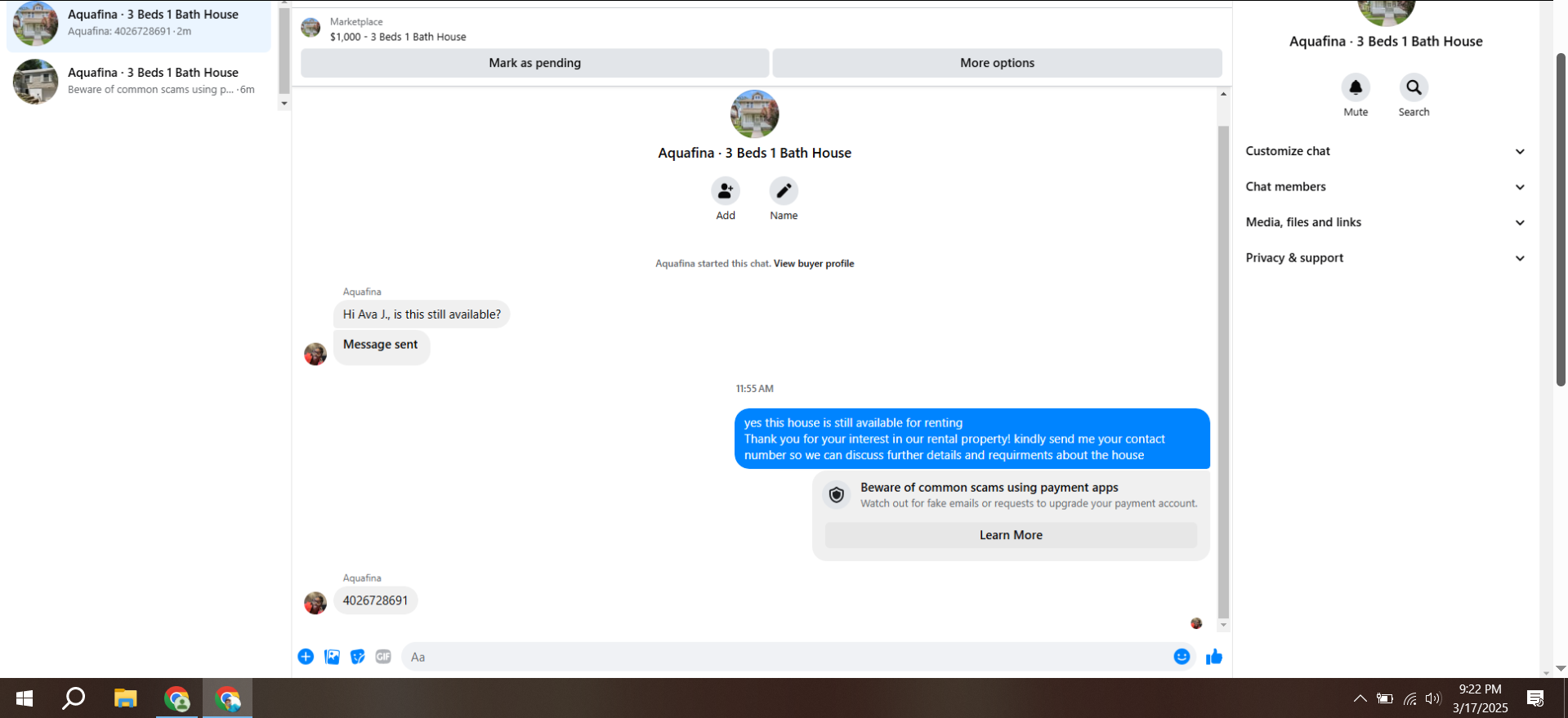Click the house thumbnail of the 2m-old chat
The width and height of the screenshot is (1568, 718).
point(36,23)
